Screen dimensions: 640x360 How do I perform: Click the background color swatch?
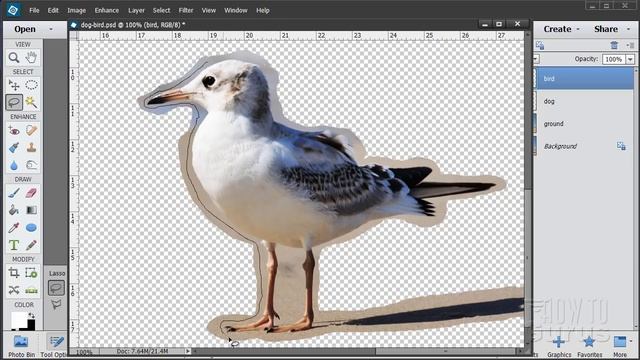(31, 325)
